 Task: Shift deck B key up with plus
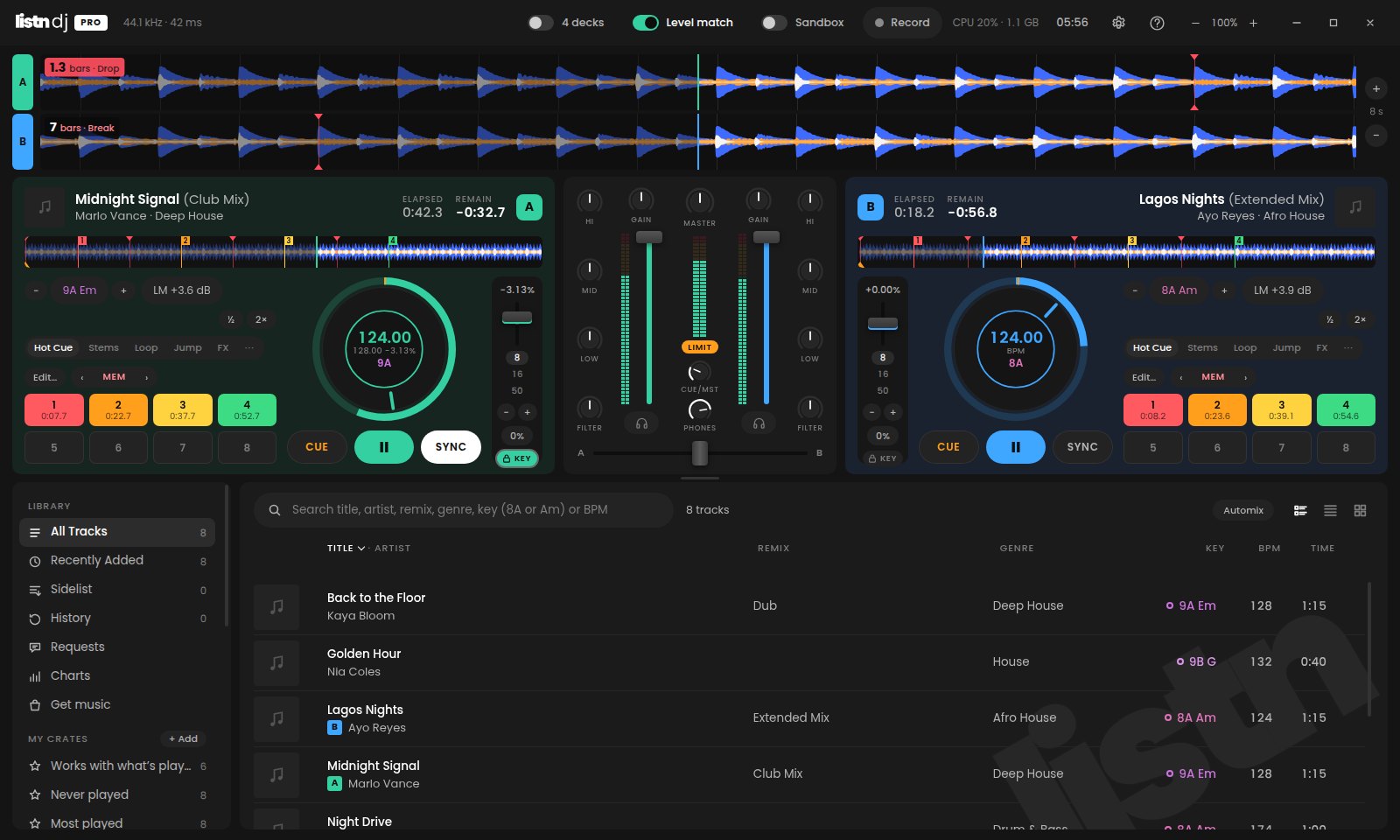pos(1224,290)
